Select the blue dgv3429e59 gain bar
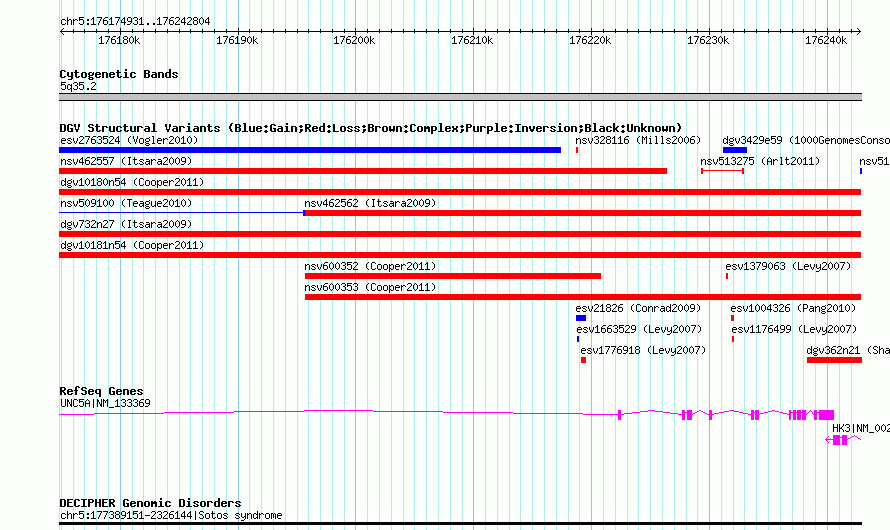Image resolution: width=890 pixels, height=530 pixels. [x=734, y=150]
